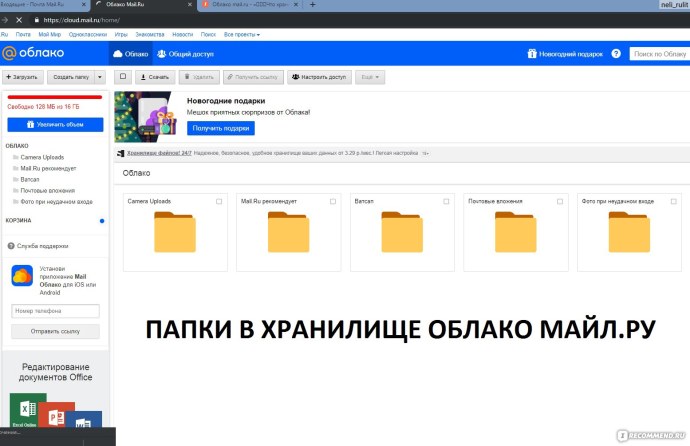Click the Excel Online icon
Image resolution: width=690 pixels, height=446 pixels.
27,410
